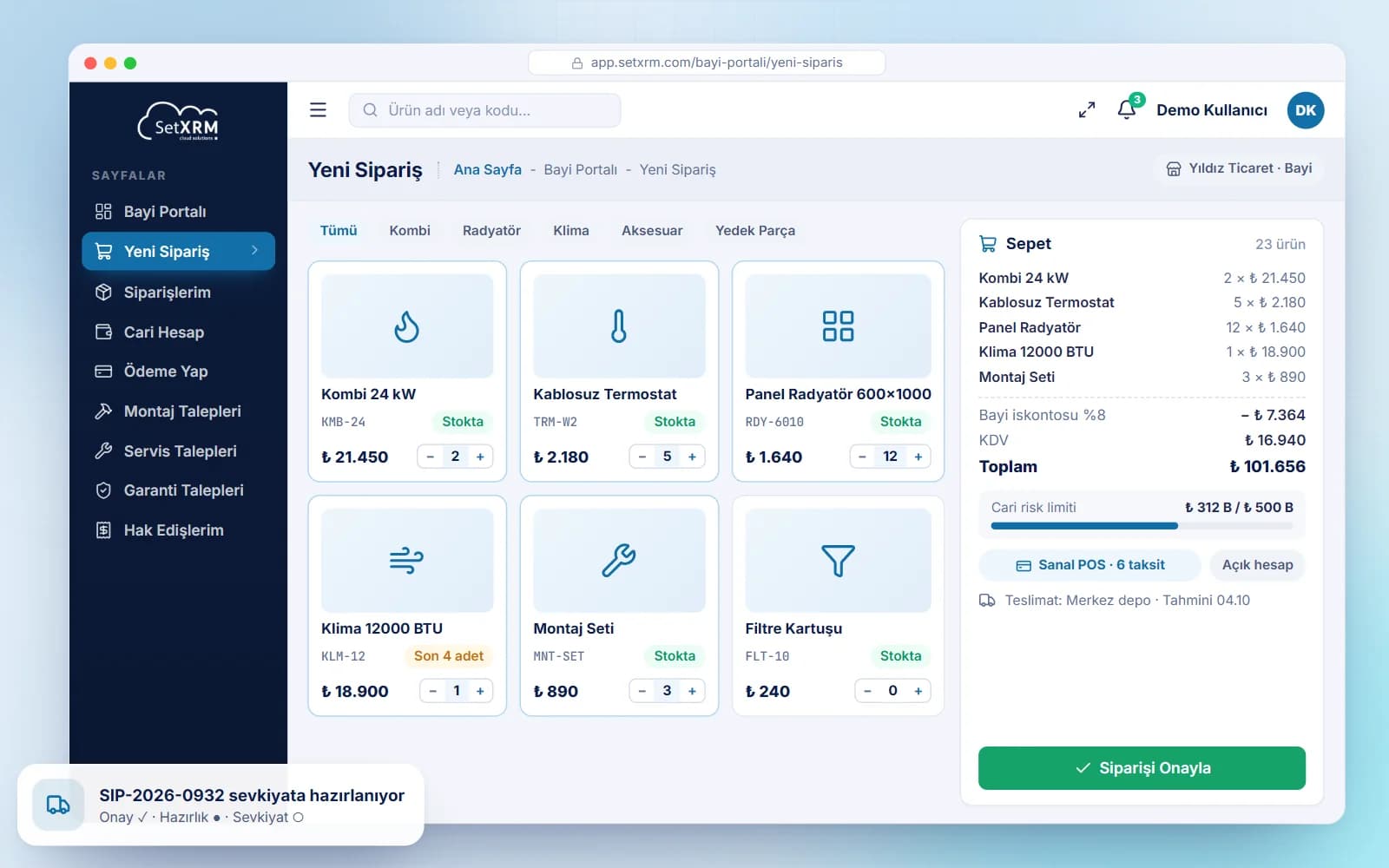
Task: Click the fullscreen expand icon
Action: click(1086, 110)
